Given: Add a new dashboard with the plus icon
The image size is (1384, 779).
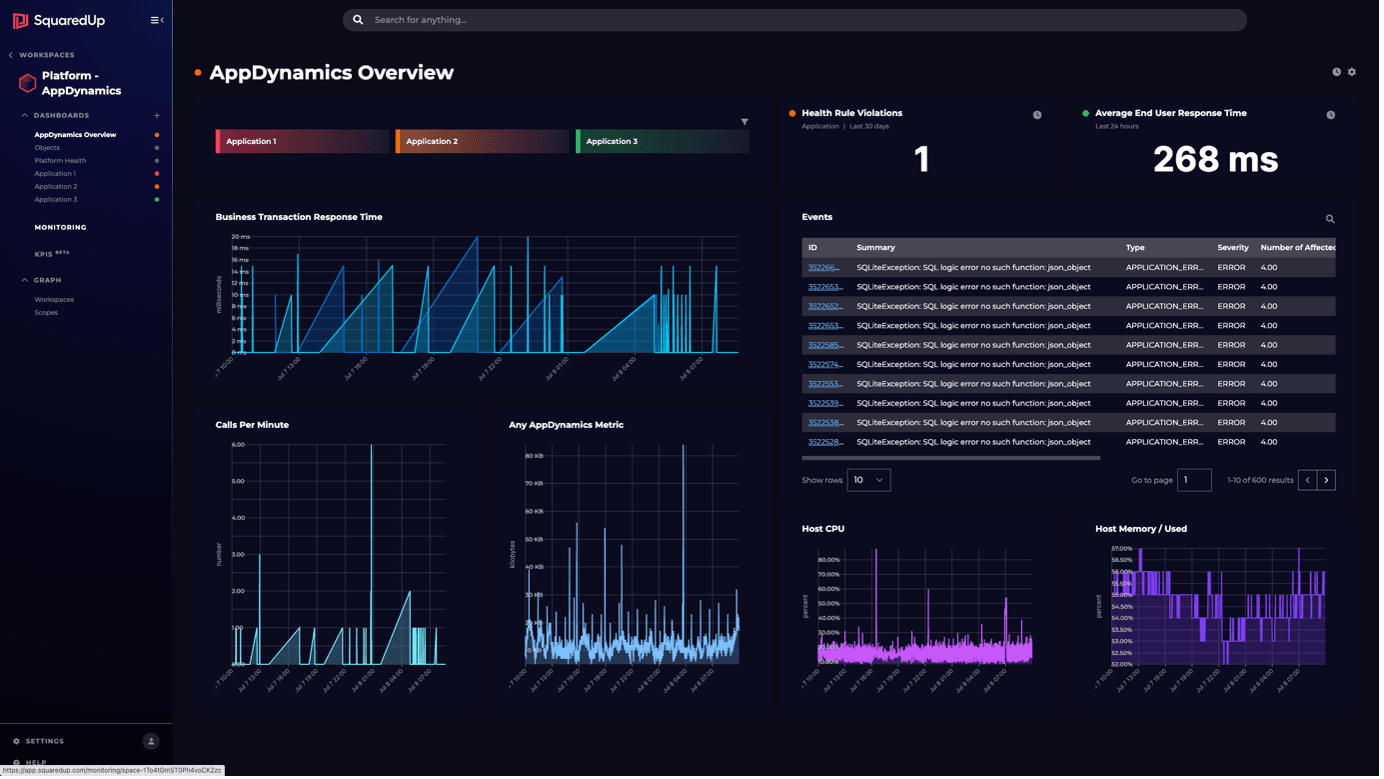Looking at the screenshot, I should coord(156,115).
